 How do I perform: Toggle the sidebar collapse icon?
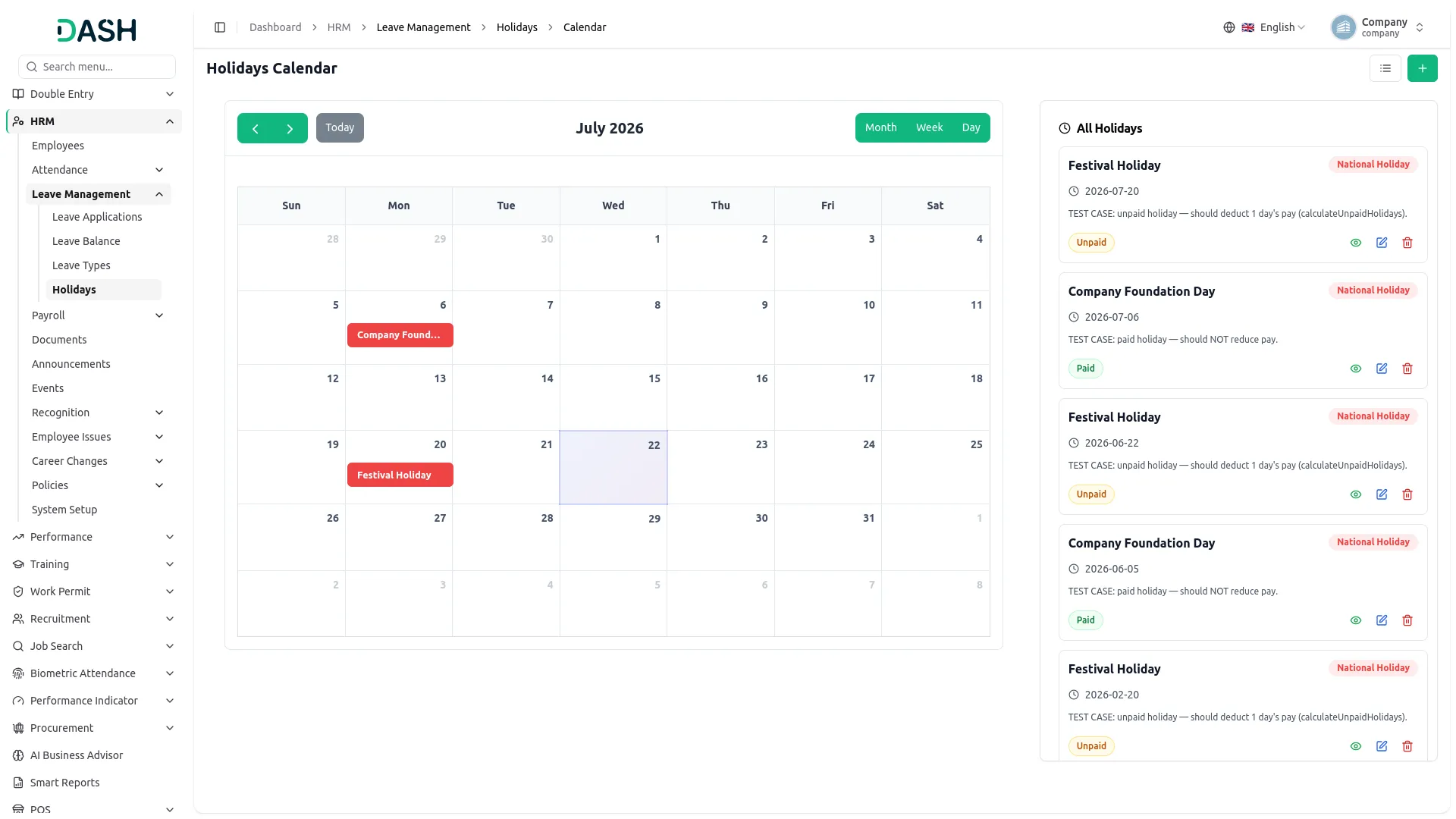[220, 27]
